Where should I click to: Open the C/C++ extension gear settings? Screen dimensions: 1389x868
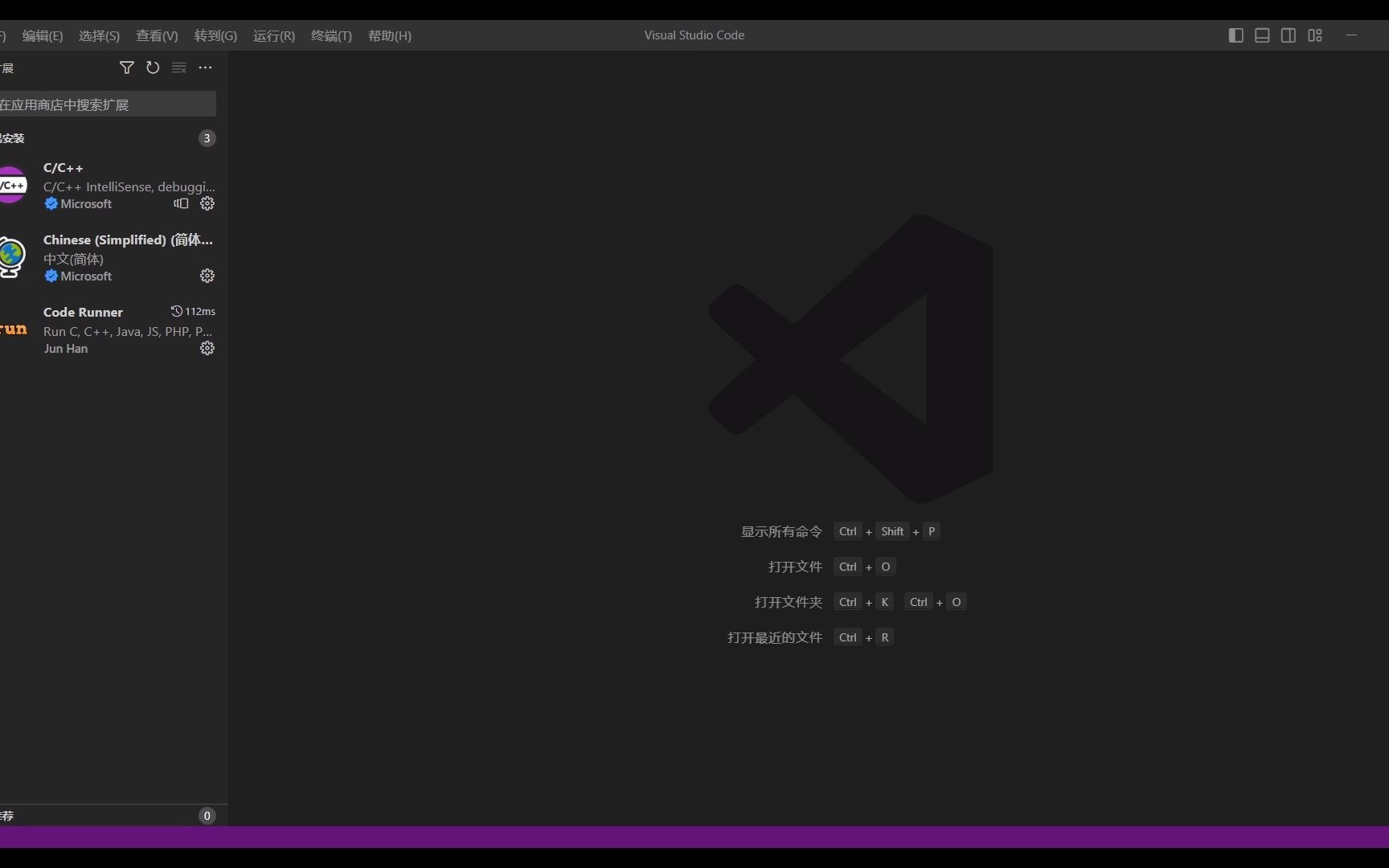[x=207, y=203]
